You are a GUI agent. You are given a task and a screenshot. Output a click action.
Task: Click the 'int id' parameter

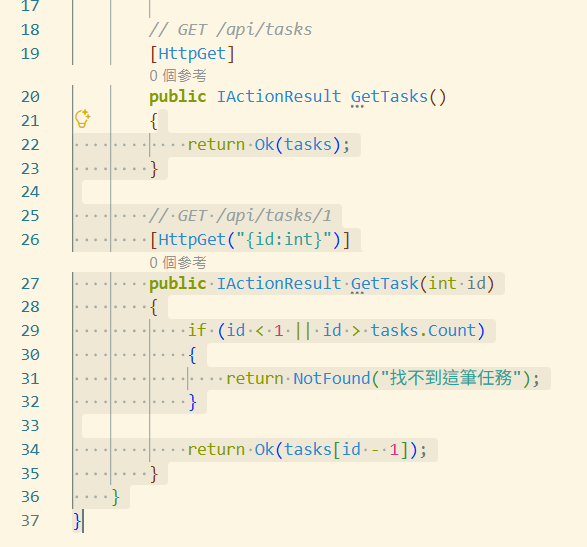point(457,283)
